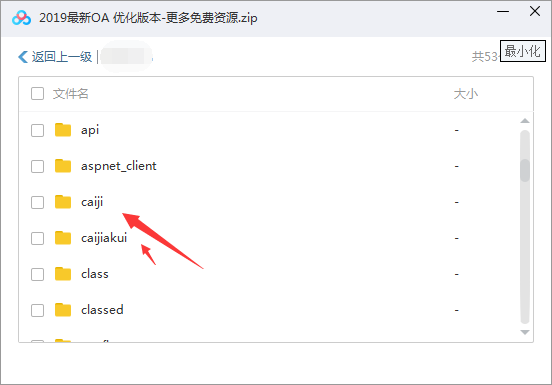Click the vertical scrollbar thumb

pos(525,170)
